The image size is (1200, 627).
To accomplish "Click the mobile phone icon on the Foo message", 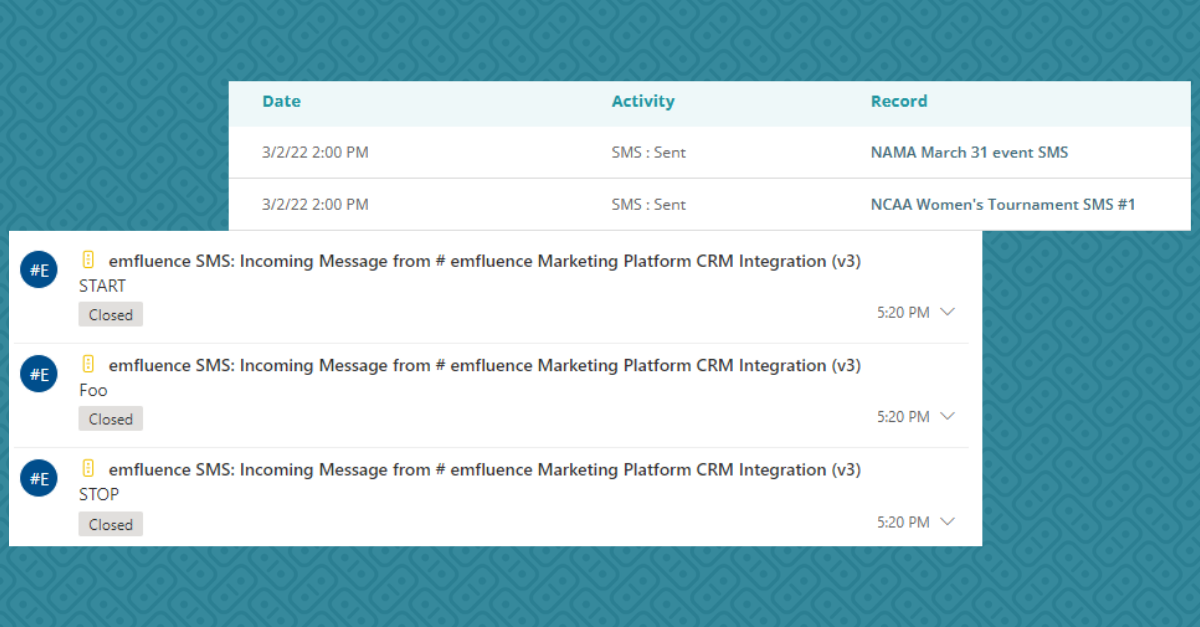I will pyautogui.click(x=88, y=364).
